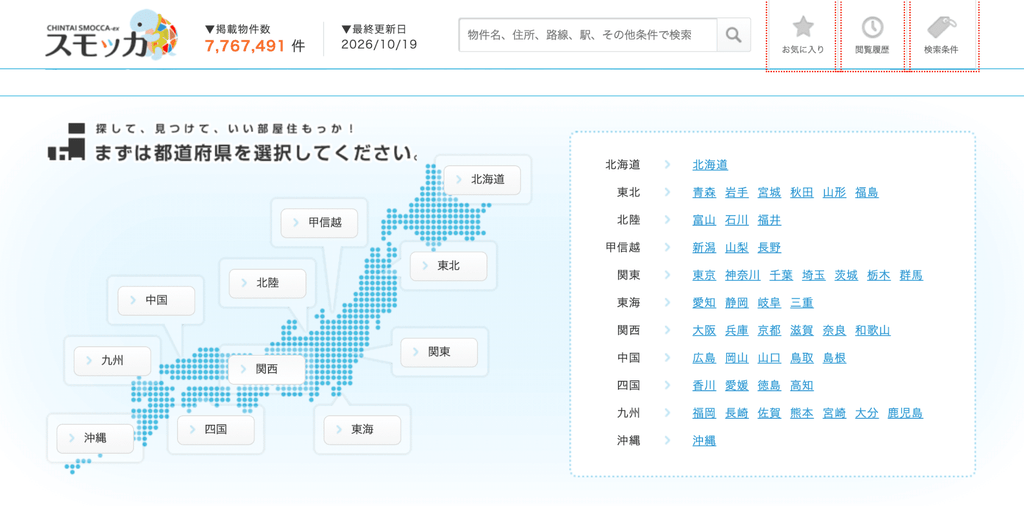Open the 愛媛 prefecture link
The height and width of the screenshot is (506, 1024).
click(737, 385)
